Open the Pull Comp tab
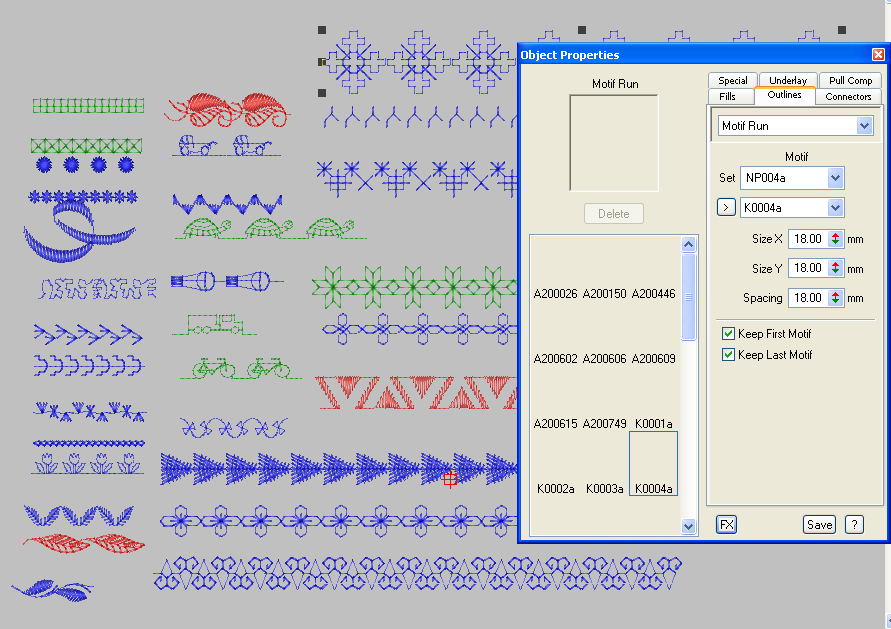891x629 pixels. pos(850,80)
